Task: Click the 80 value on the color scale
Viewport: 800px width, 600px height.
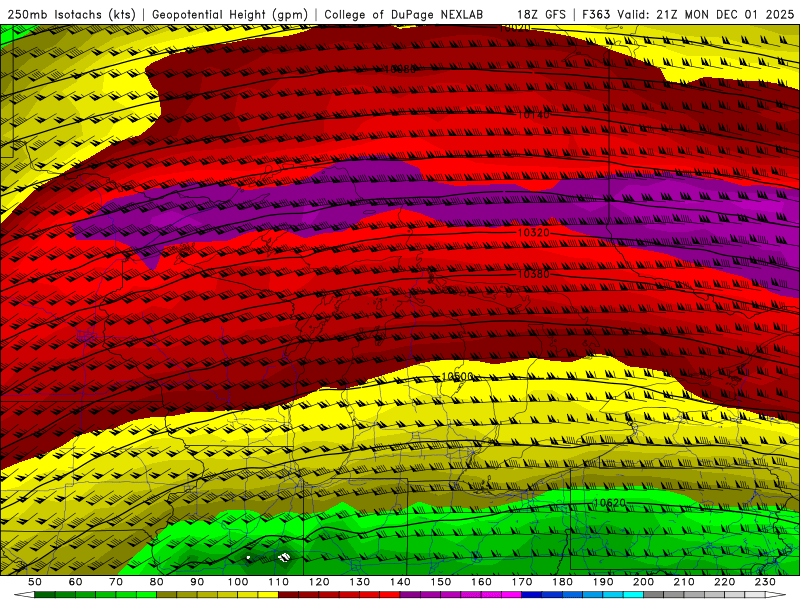Action: pos(157,582)
